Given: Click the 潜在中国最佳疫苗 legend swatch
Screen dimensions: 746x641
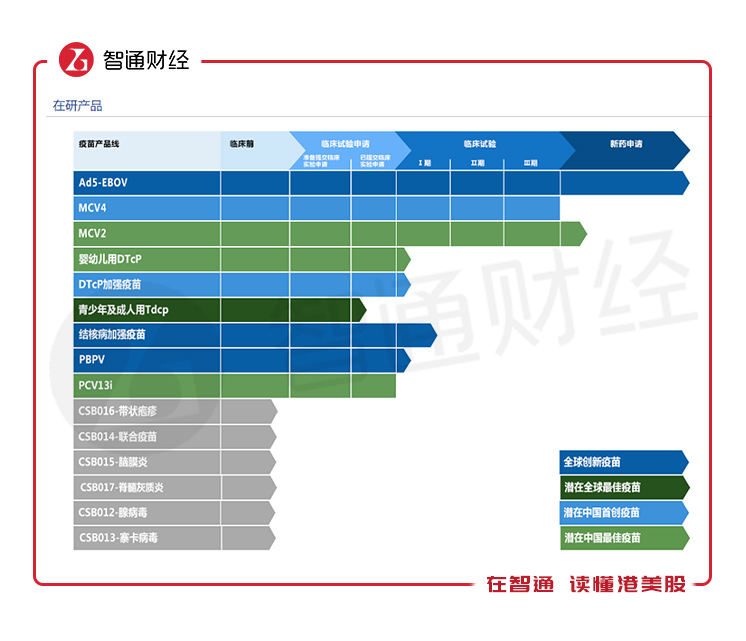Looking at the screenshot, I should click(x=624, y=538).
